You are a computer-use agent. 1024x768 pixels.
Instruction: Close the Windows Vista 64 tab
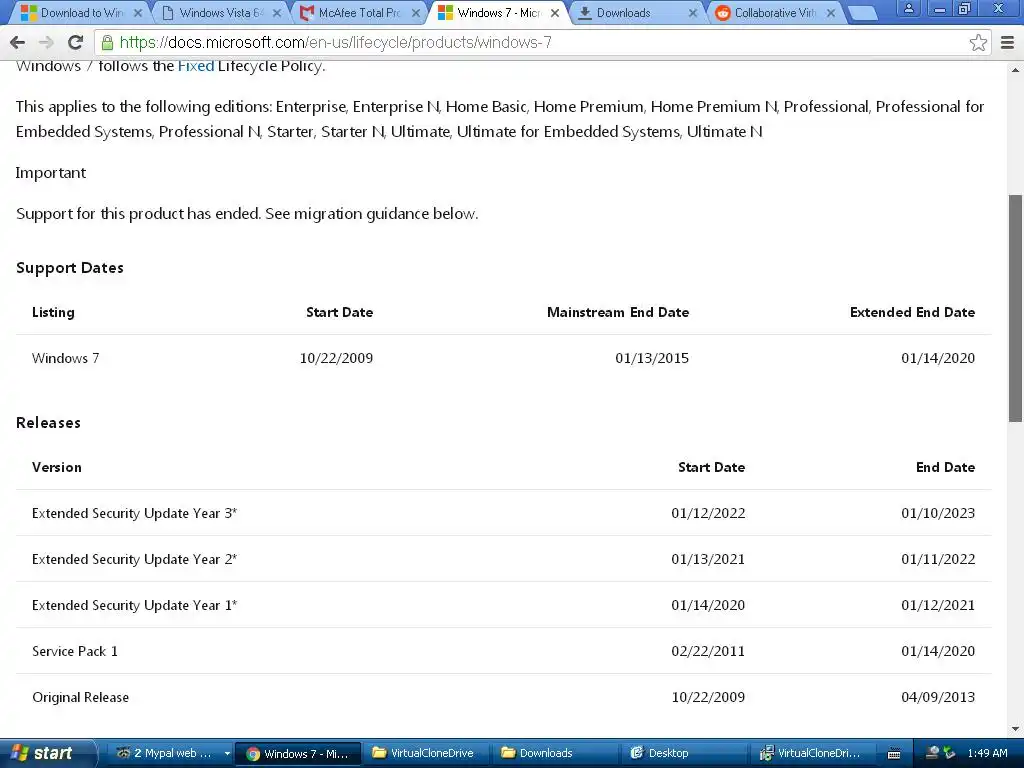277,13
